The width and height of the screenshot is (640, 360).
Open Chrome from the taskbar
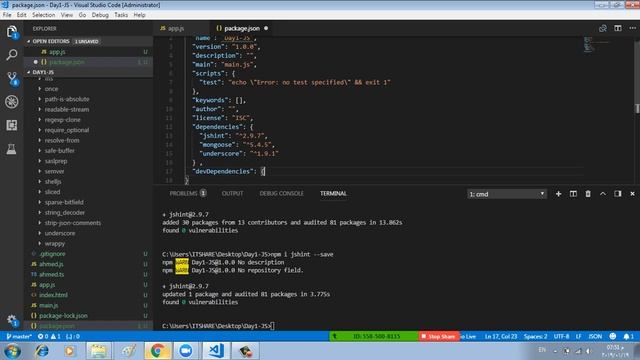(x=158, y=351)
